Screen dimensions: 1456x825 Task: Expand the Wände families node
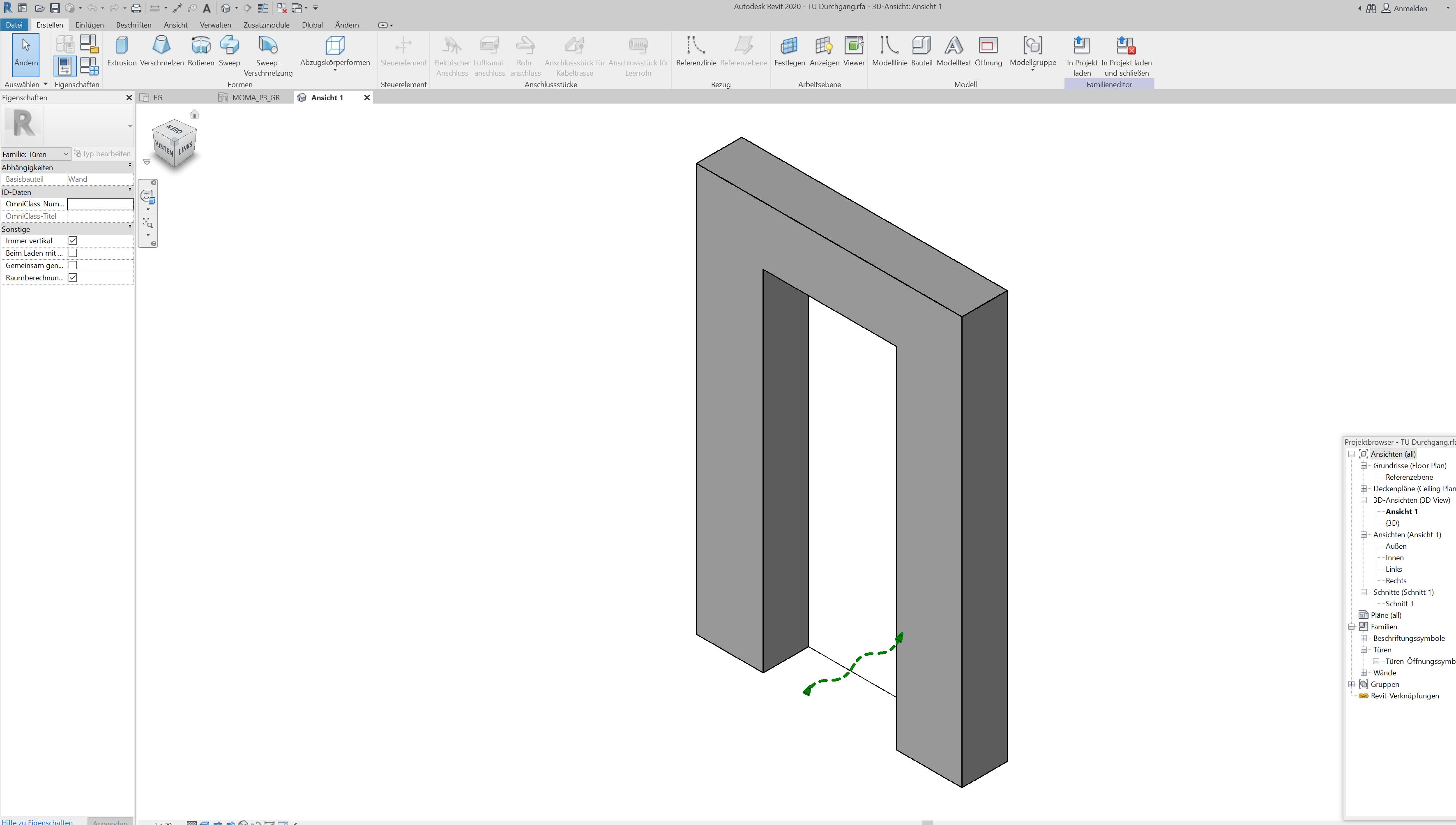point(1364,672)
